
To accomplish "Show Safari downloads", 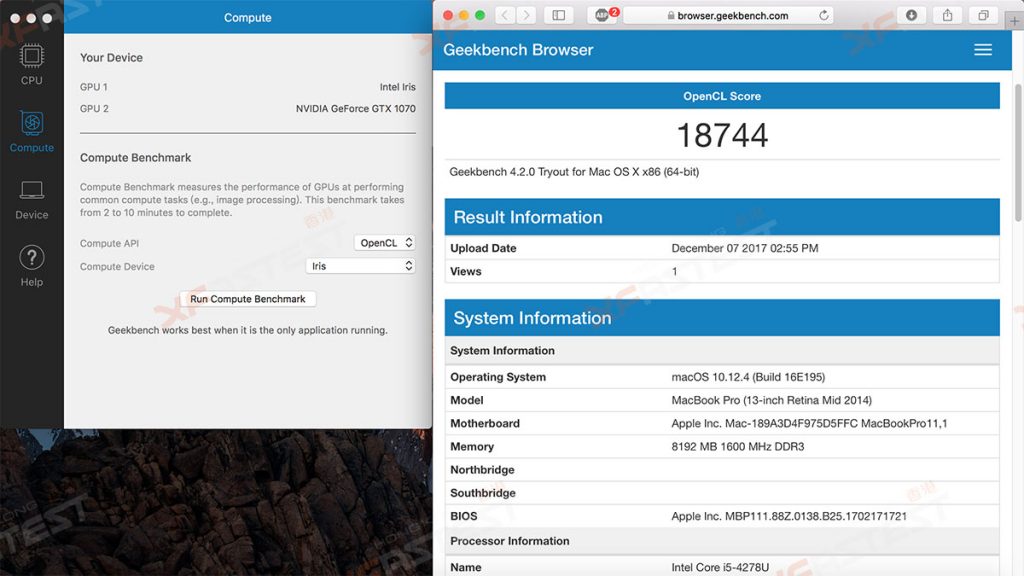I will pos(911,15).
